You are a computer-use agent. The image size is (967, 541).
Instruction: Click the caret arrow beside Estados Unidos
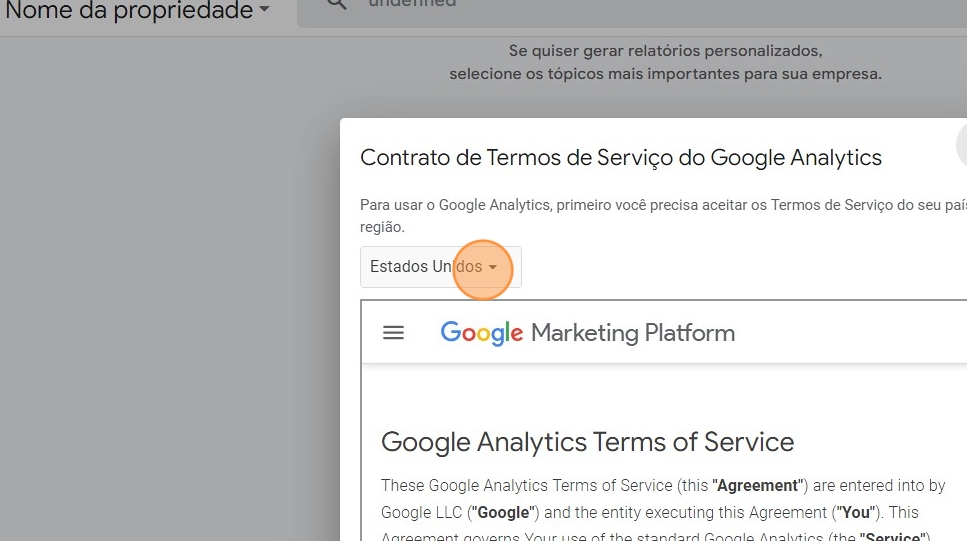(x=492, y=268)
